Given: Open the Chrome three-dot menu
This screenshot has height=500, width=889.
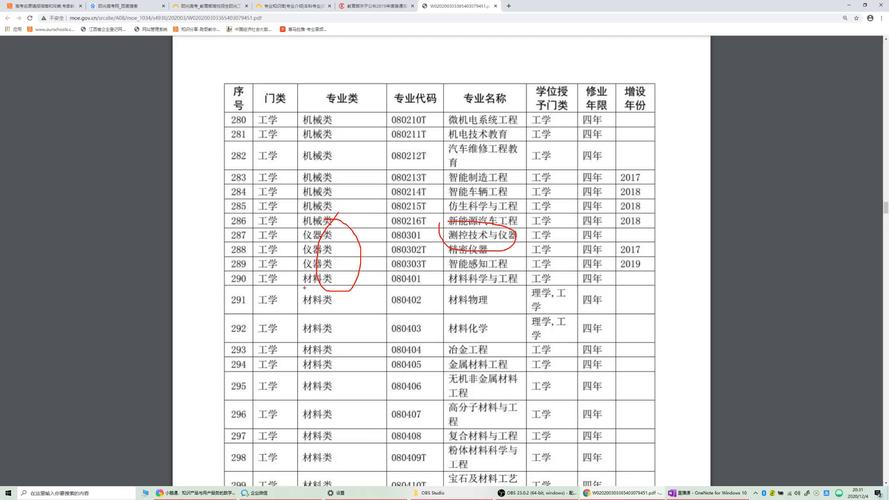Looking at the screenshot, I should click(x=882, y=18).
